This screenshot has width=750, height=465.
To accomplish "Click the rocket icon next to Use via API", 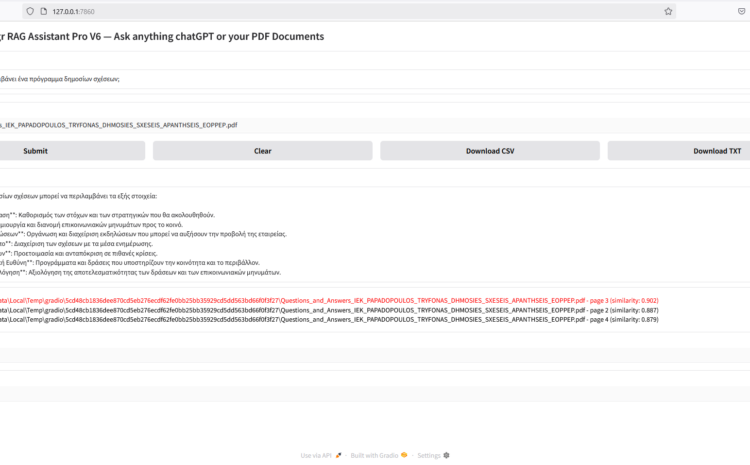I will 339,455.
